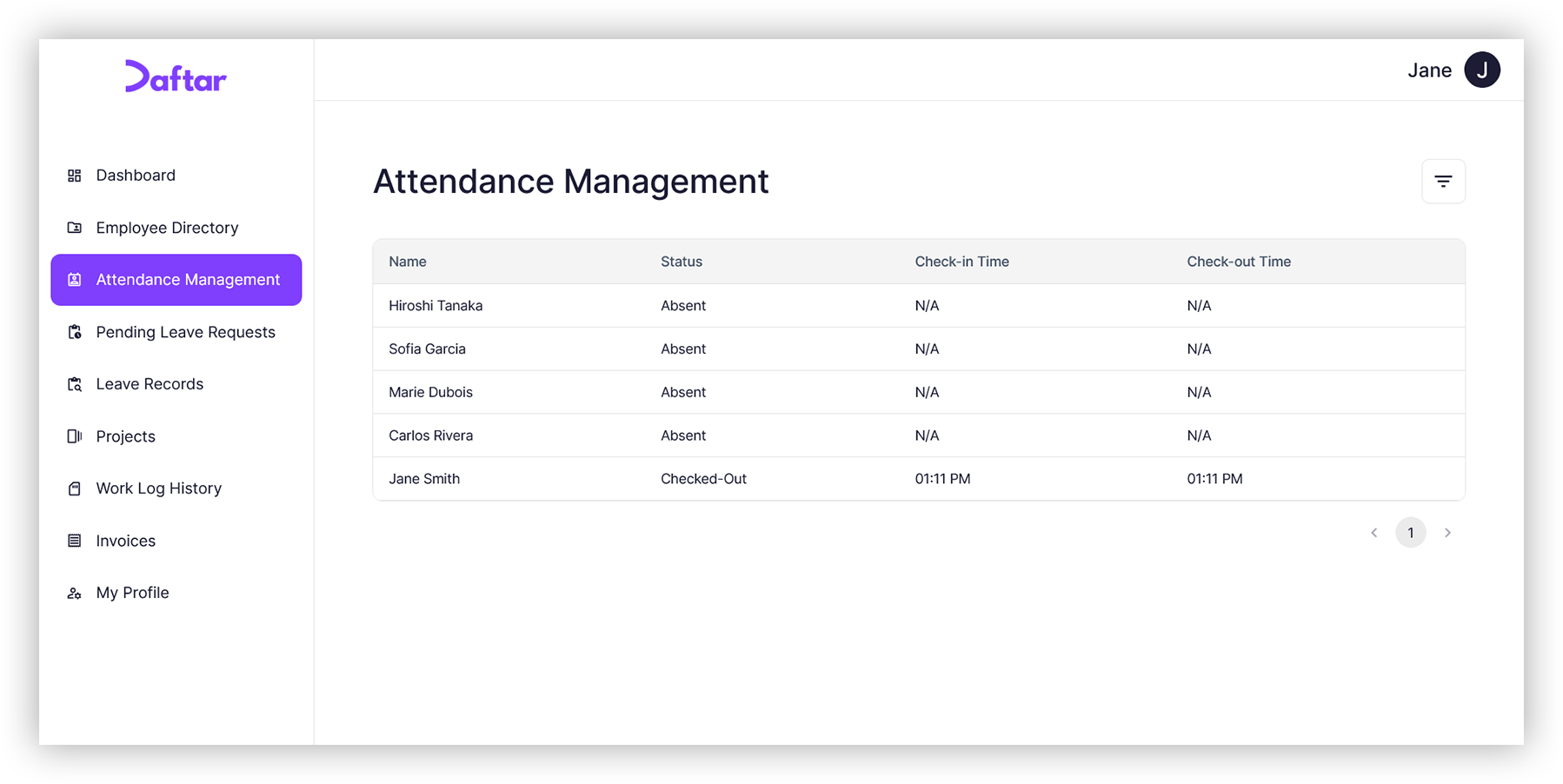Go to previous page chevron
Image resolution: width=1563 pixels, height=784 pixels.
pyautogui.click(x=1374, y=533)
